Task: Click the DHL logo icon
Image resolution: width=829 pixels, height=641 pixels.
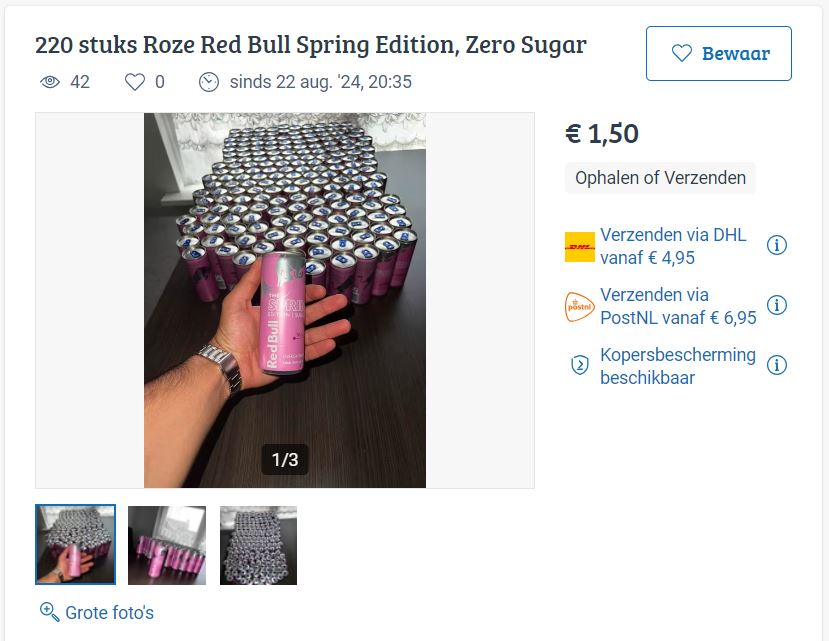Action: (580, 247)
